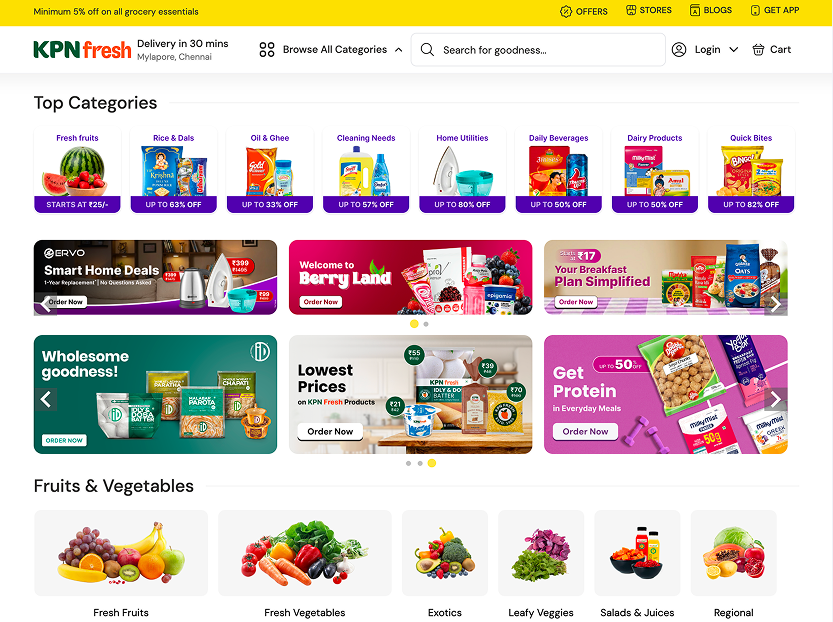Click the user profile icon beside Login

tap(679, 50)
